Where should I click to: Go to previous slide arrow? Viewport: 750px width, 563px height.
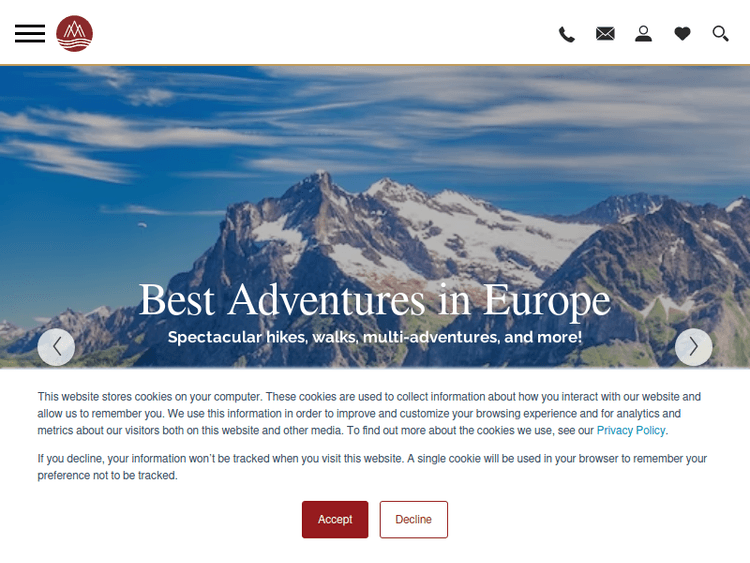(x=56, y=347)
